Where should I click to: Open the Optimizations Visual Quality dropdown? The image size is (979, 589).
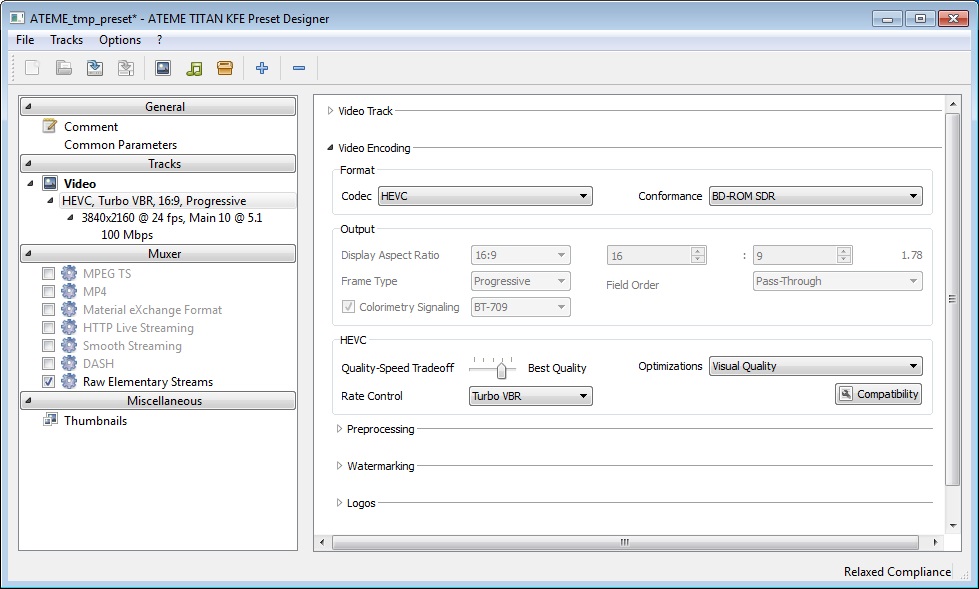coord(815,366)
